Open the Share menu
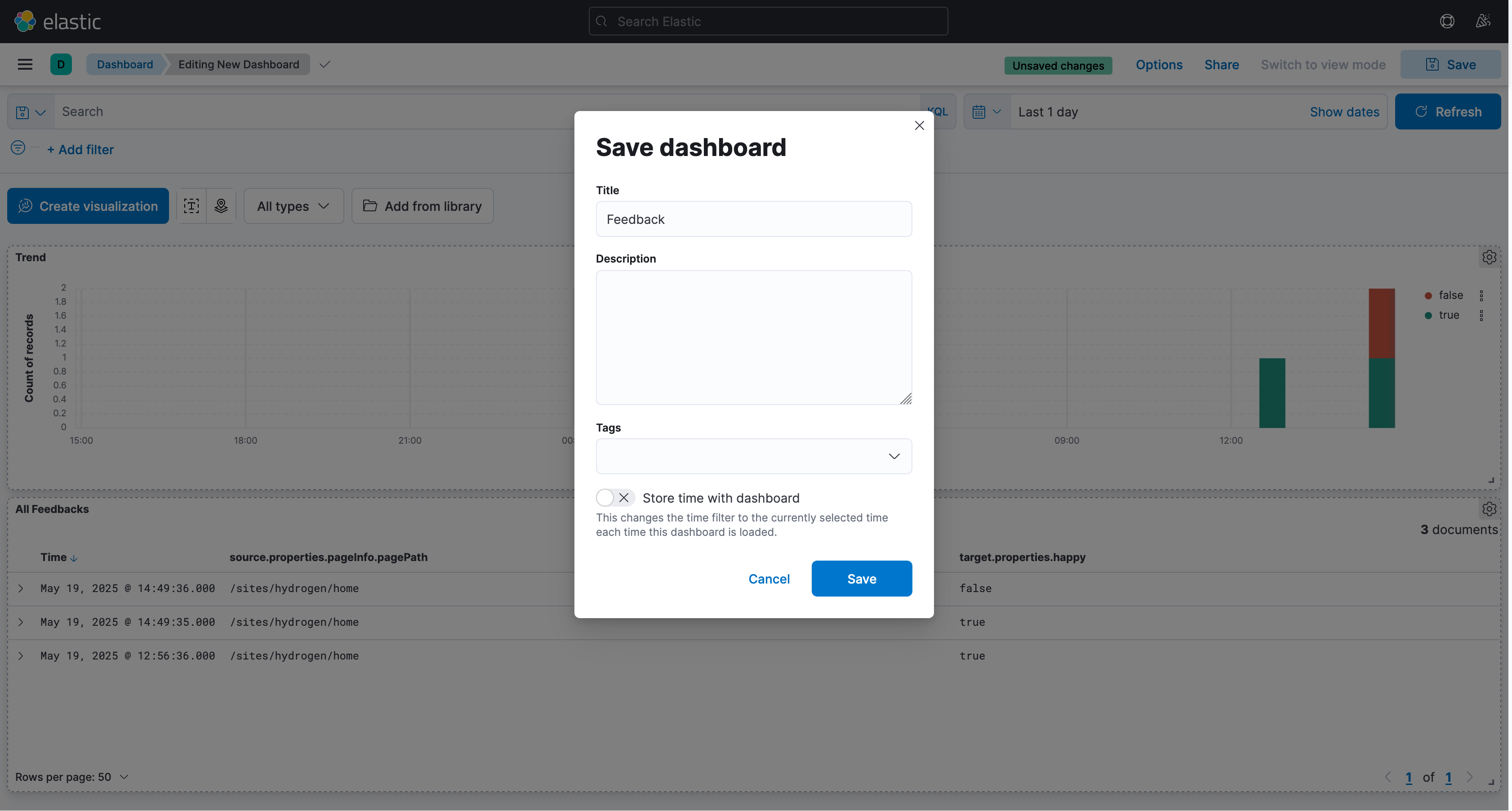 [1222, 65]
